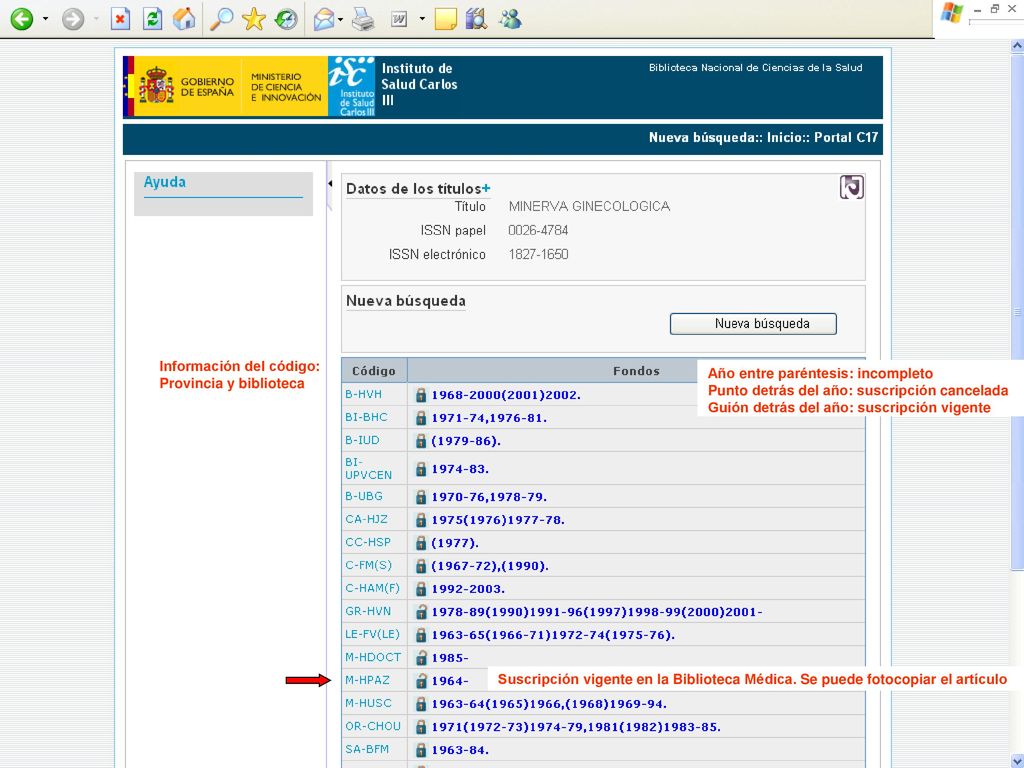Viewport: 1024px width, 768px height.
Task: Refresh the current page
Action: coord(152,19)
